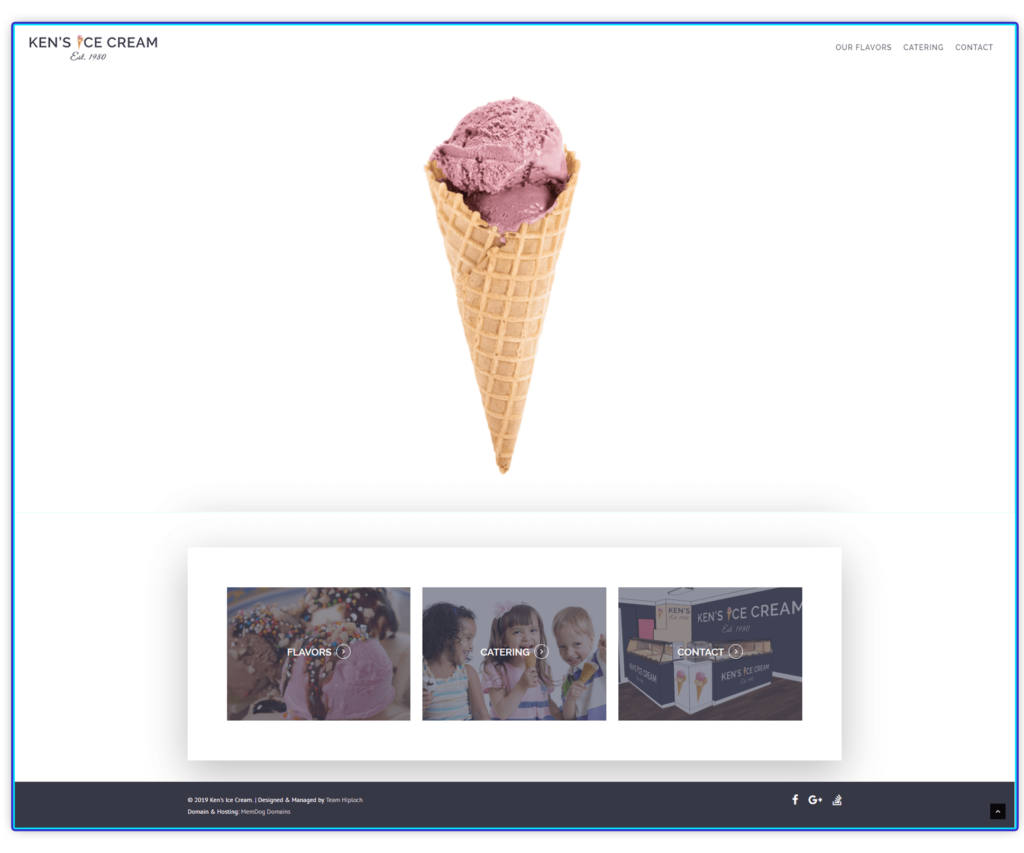Screen dimensions: 1024x853
Task: Open OUR FLAVORS in top navigation
Action: click(863, 47)
